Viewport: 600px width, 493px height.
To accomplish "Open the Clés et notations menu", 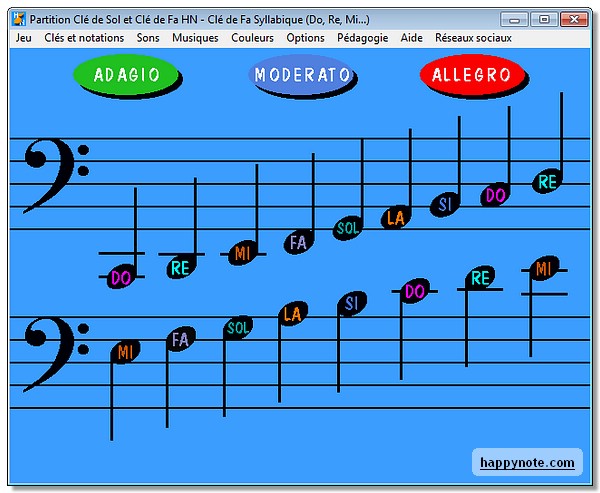I will [84, 38].
